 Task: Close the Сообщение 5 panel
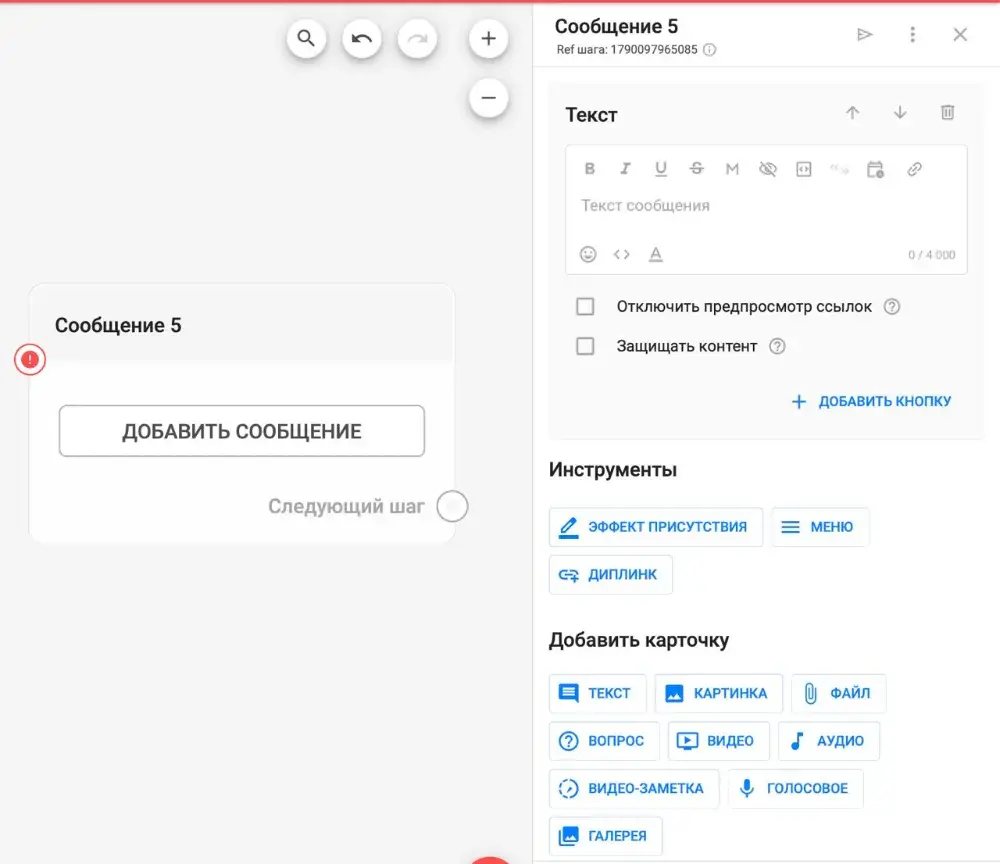[960, 34]
